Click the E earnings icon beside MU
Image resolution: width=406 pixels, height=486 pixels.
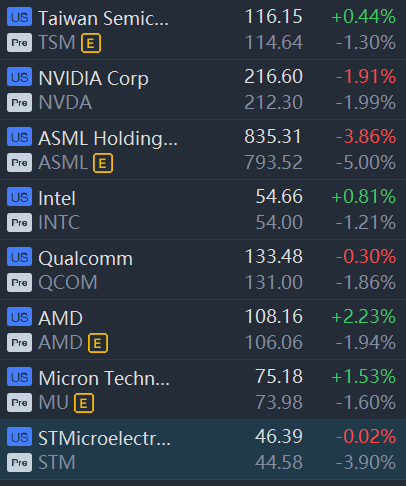84,403
